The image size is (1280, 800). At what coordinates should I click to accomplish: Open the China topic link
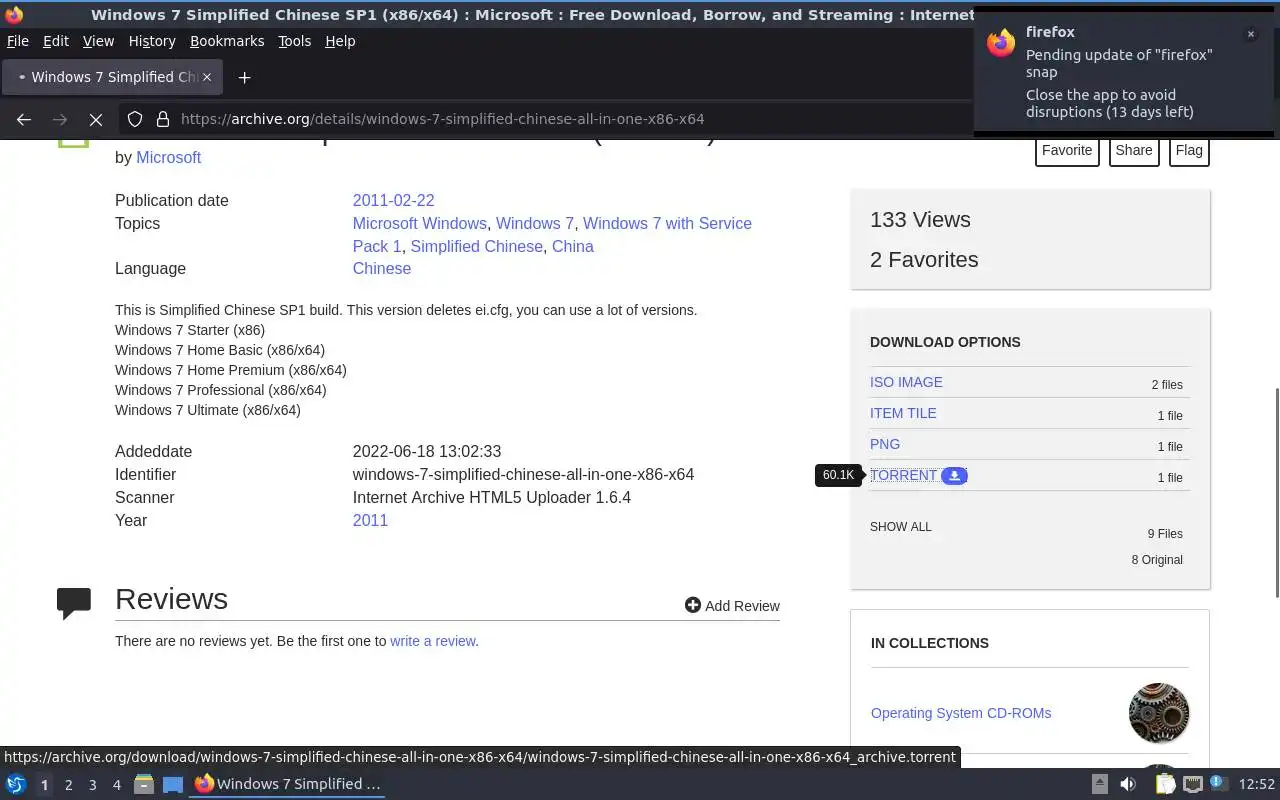coord(573,246)
